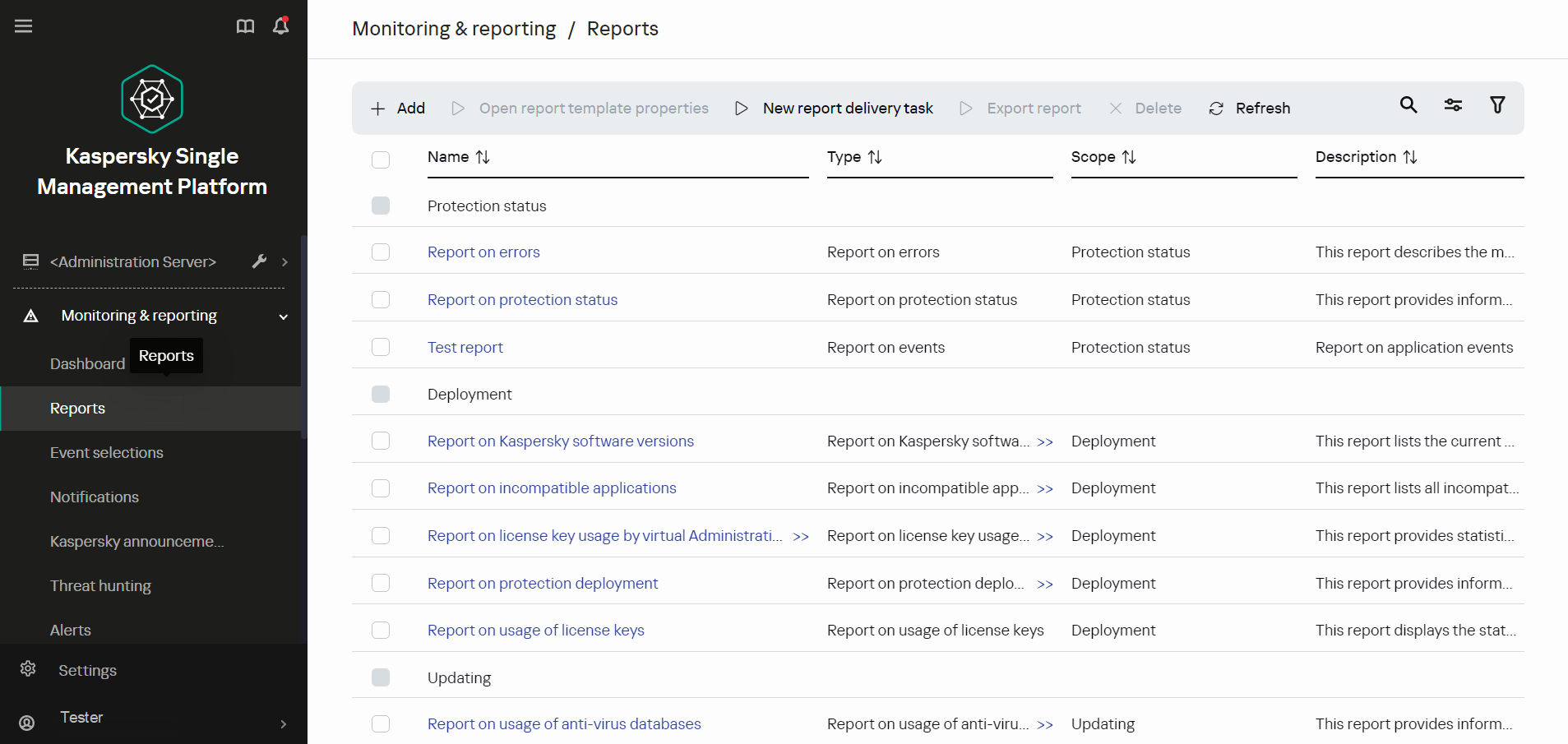Image resolution: width=1568 pixels, height=744 pixels.
Task: Open the column settings icon
Action: click(1453, 106)
